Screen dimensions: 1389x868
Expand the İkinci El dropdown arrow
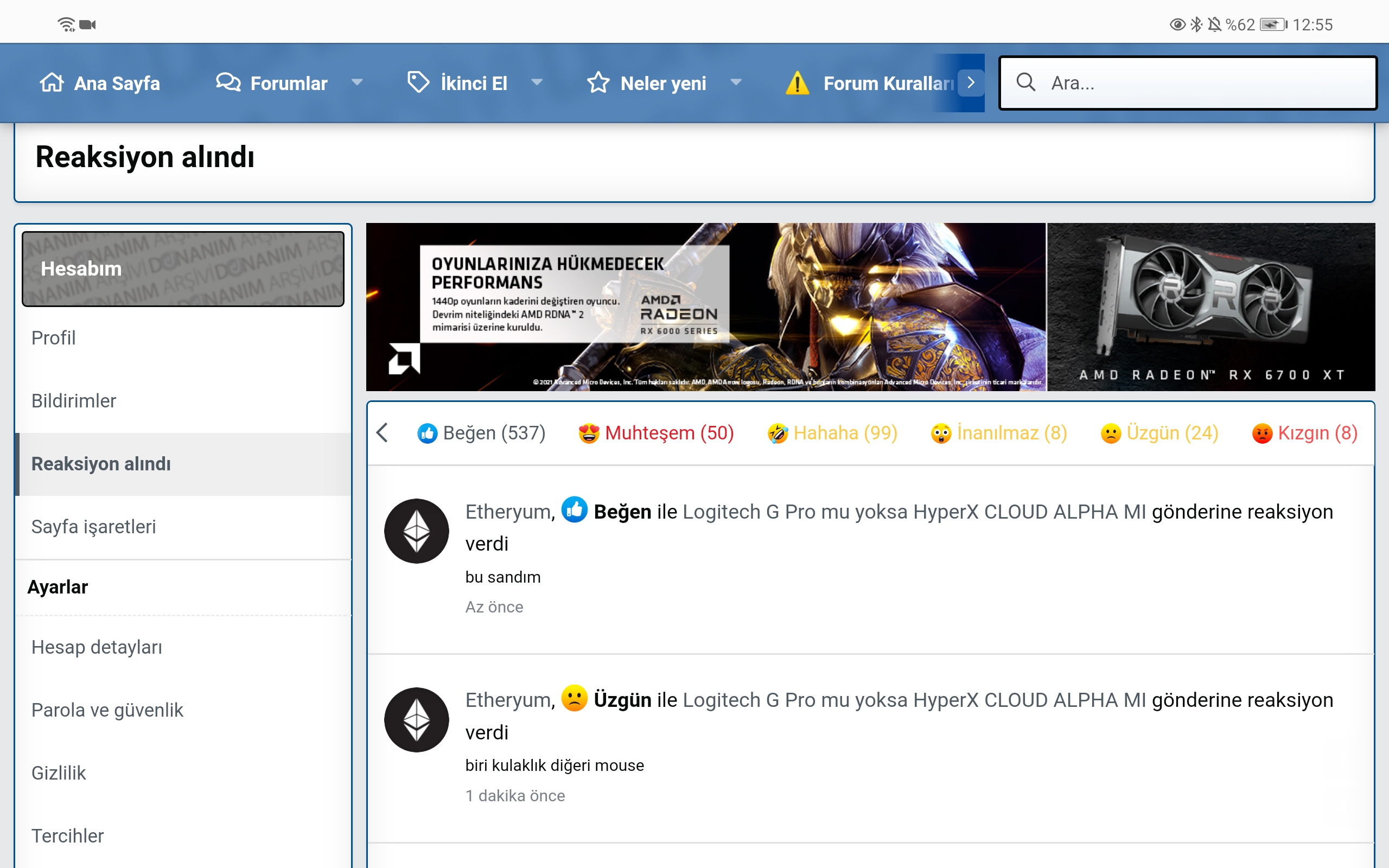point(537,82)
